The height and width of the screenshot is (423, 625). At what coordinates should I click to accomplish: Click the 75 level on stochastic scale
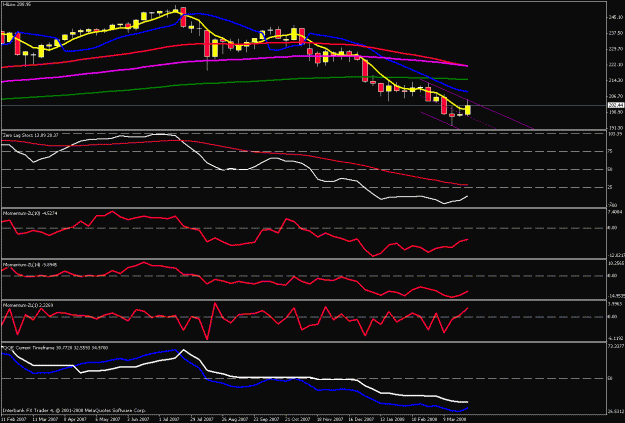click(x=611, y=151)
